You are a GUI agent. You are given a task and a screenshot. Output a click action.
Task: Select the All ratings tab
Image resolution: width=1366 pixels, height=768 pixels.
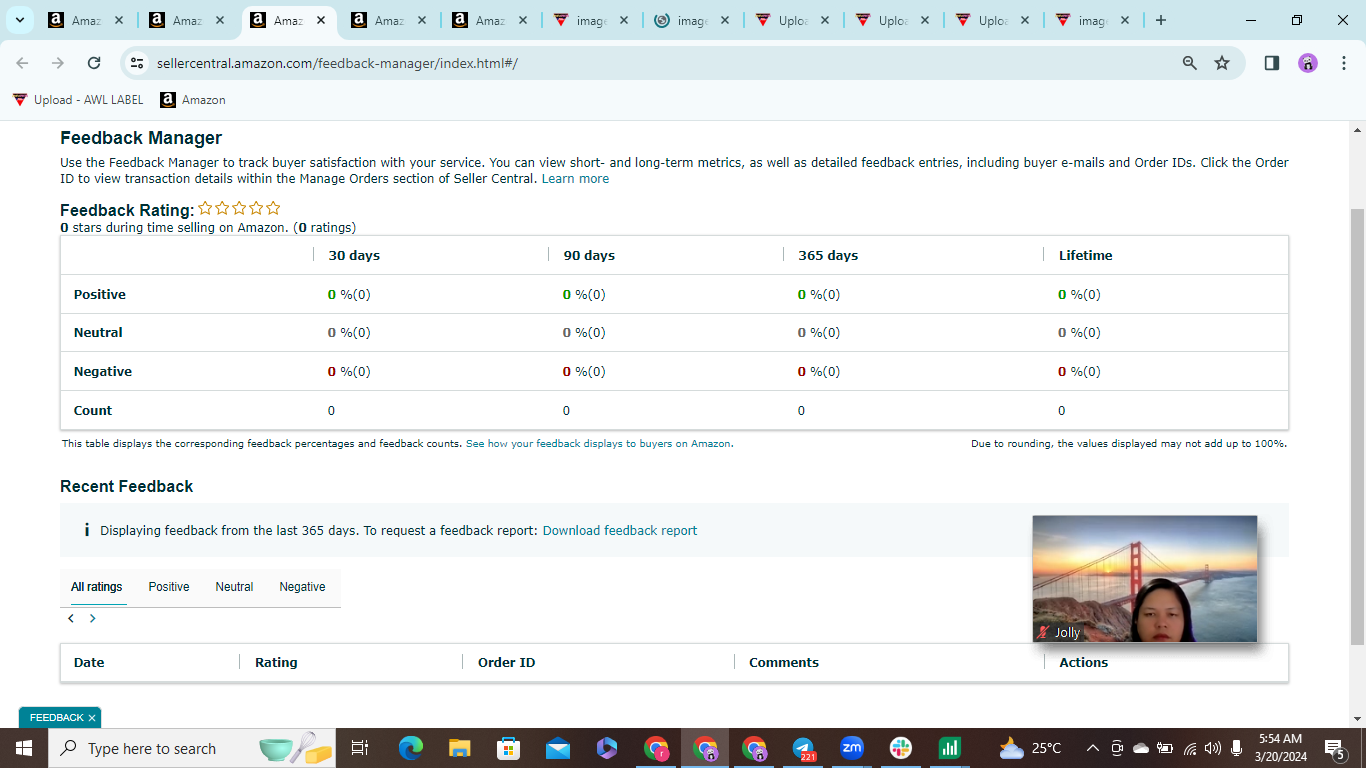97,587
